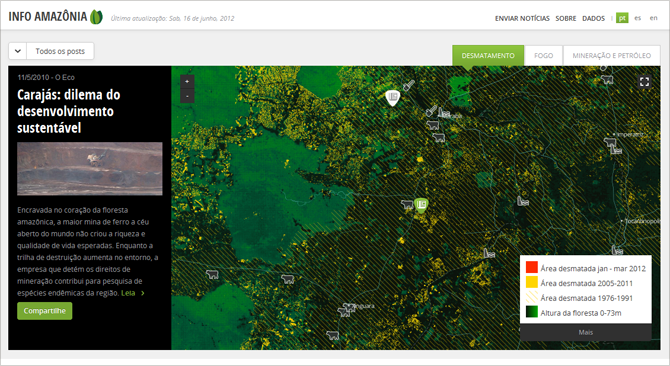Expand legend with the Mais bar
670x366 pixels.
[585, 332]
